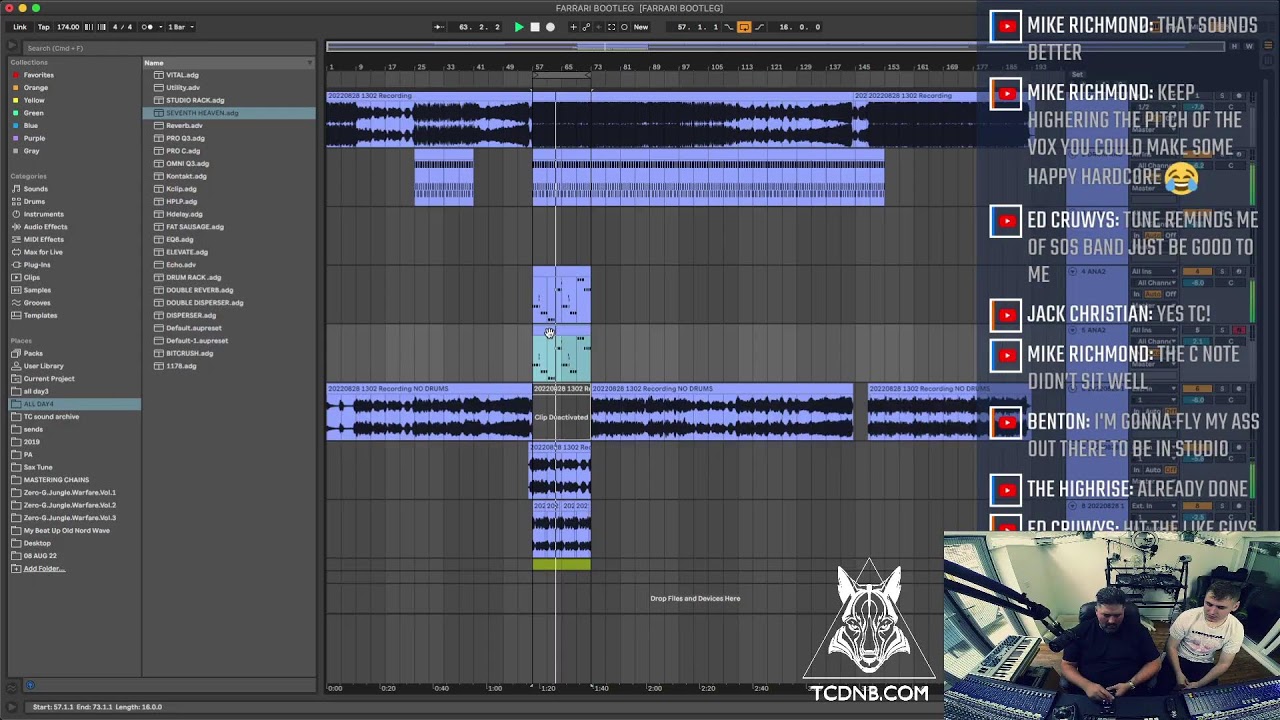Click the Re-enable Automation arrow icon
The height and width of the screenshot is (720, 1280).
(598, 27)
